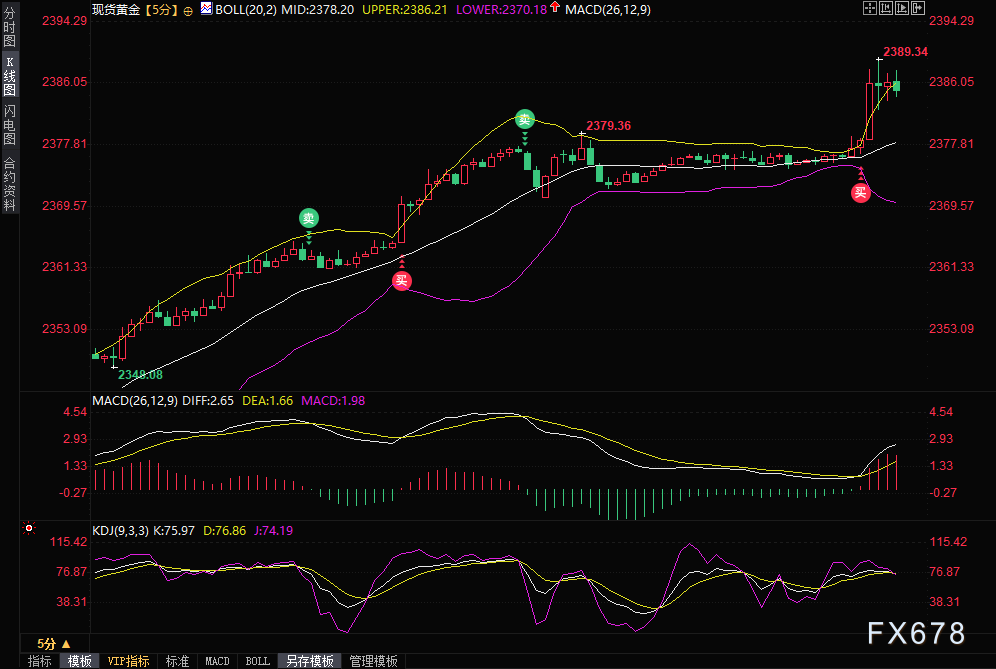Click the KDJ(9,3,3) indicator label
Screen dimensions: 996x669
pyautogui.click(x=121, y=530)
